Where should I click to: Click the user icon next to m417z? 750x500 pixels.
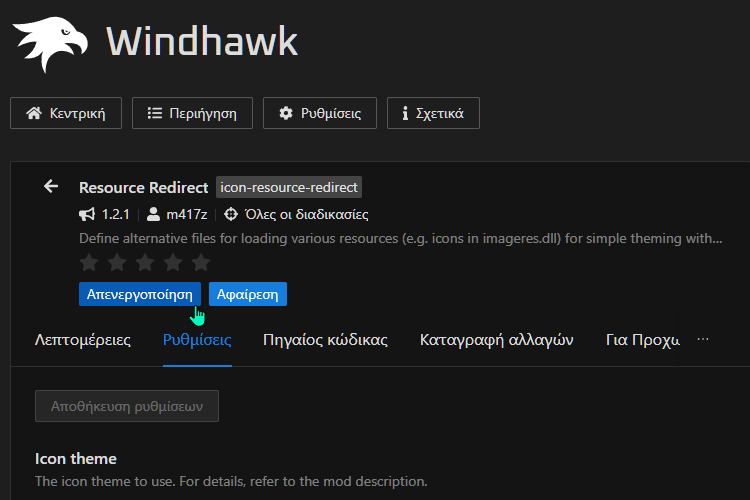[153, 214]
